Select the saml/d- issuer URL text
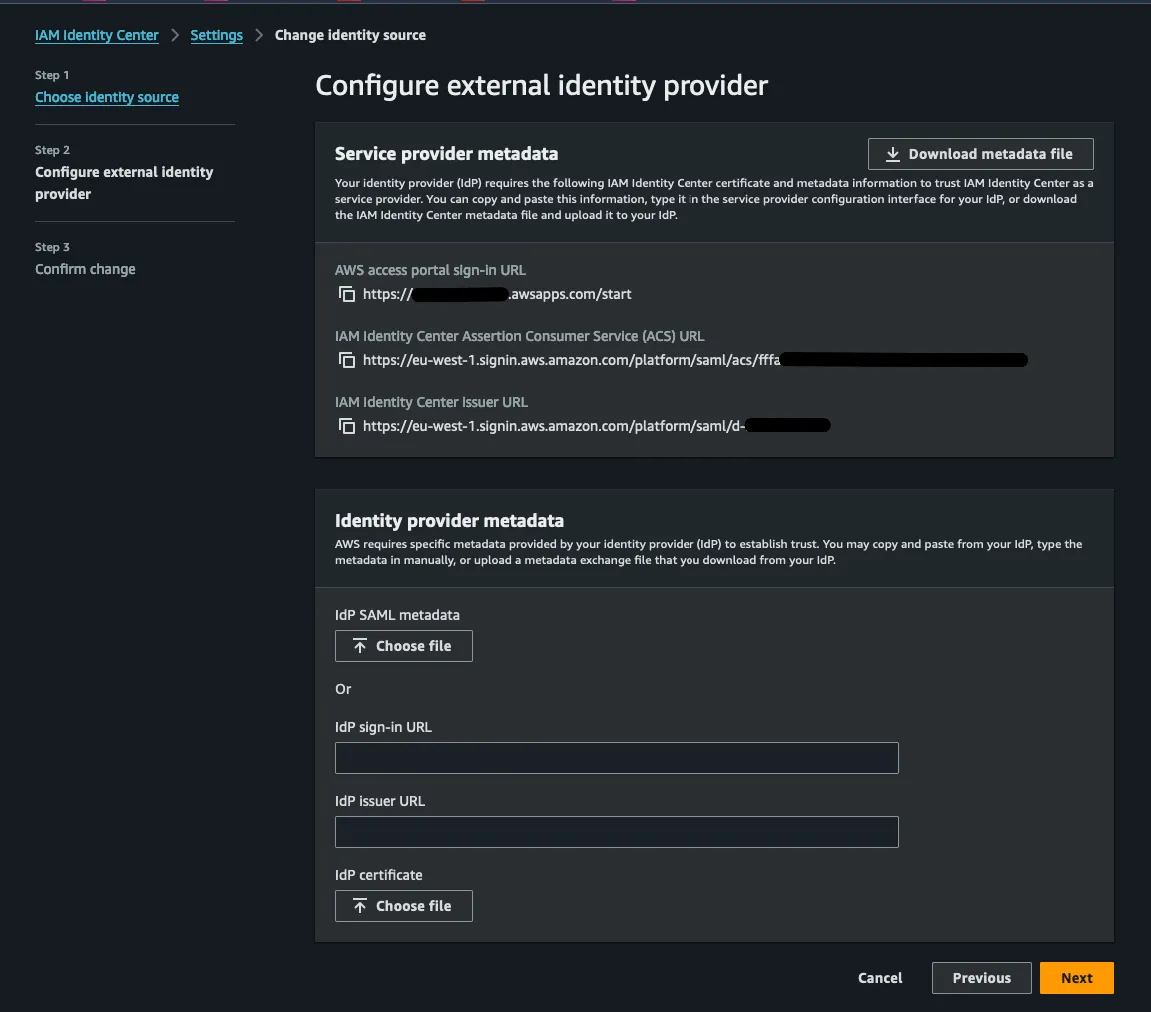 596,426
